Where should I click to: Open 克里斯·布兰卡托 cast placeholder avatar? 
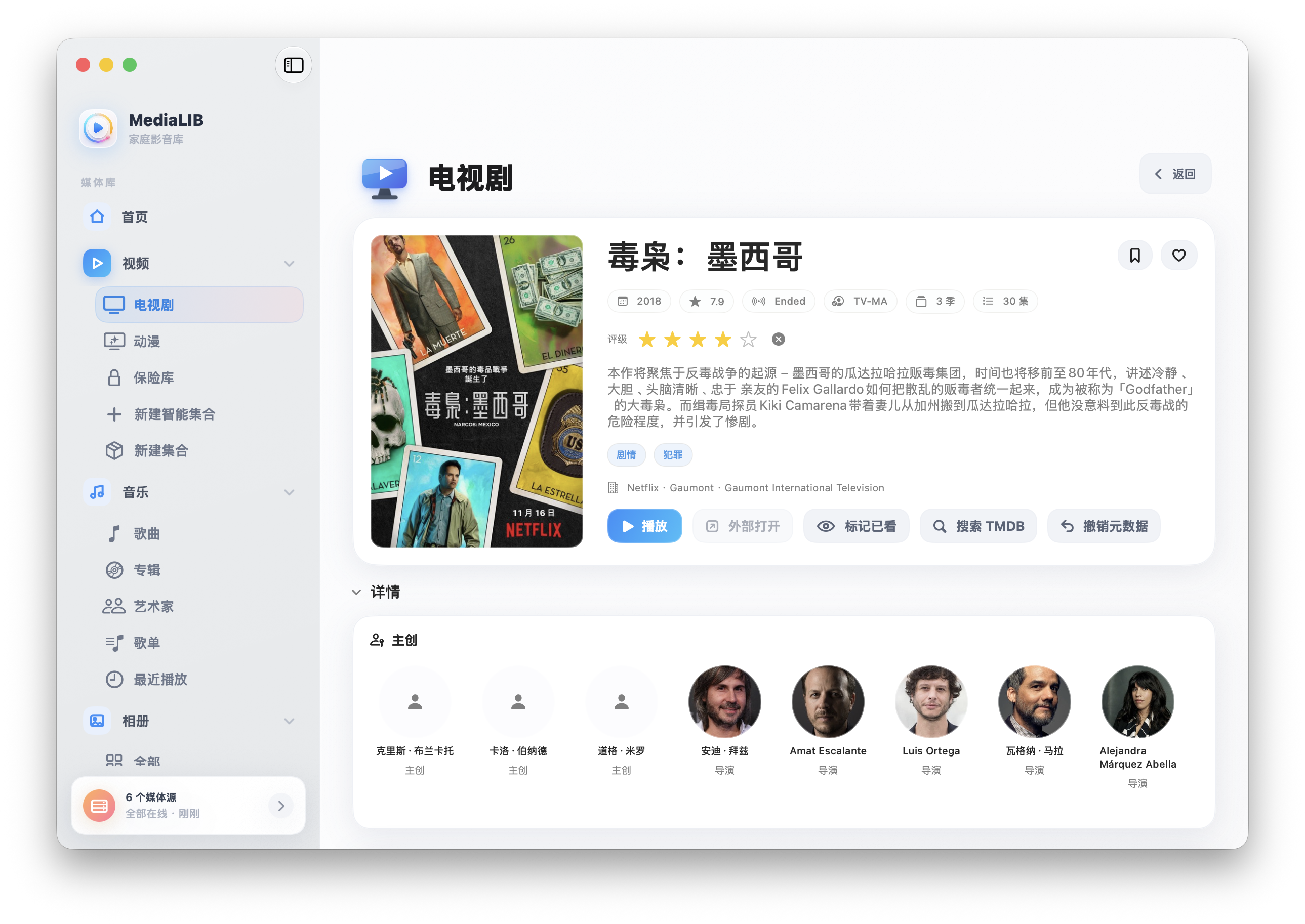415,702
